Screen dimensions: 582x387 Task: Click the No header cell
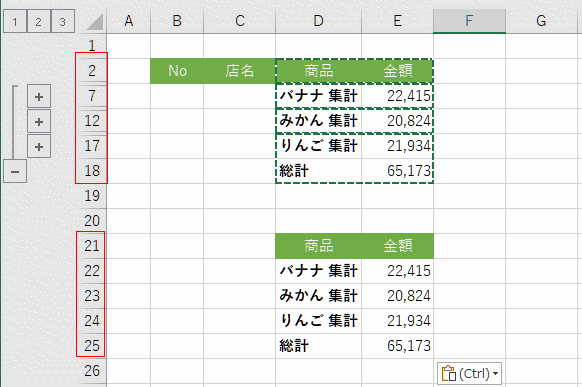click(177, 71)
